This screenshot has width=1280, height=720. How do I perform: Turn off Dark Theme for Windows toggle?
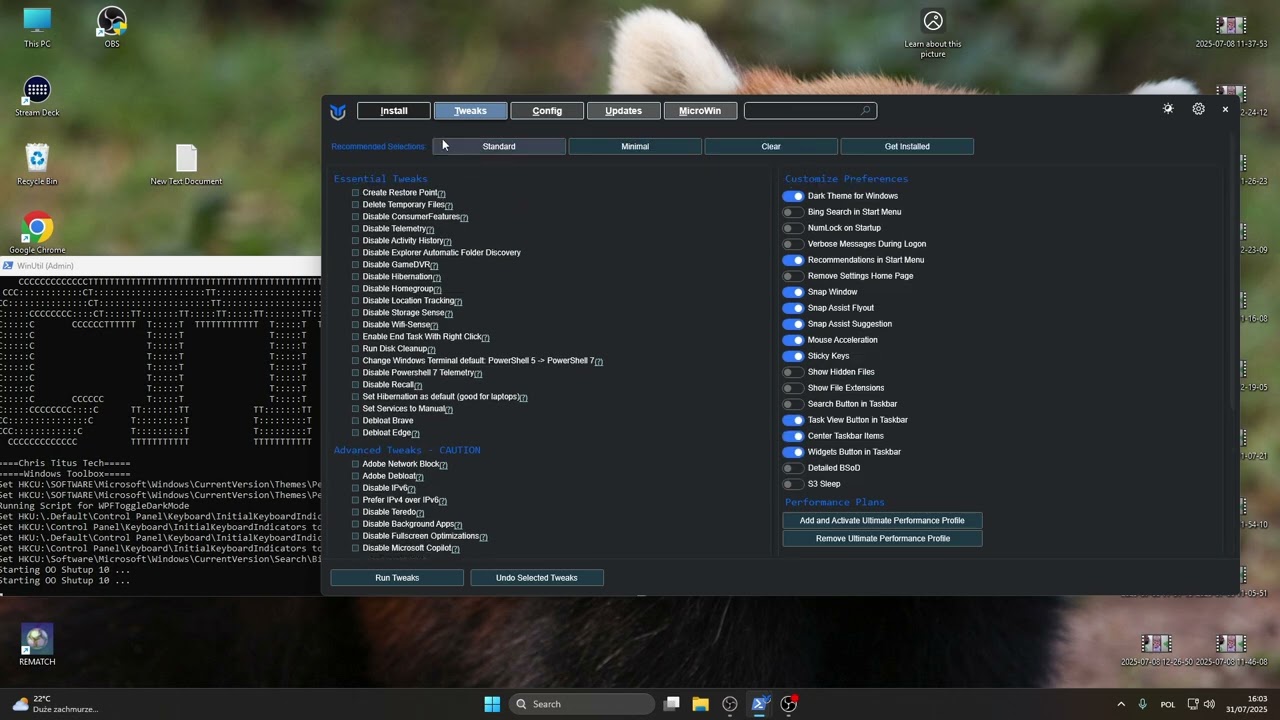point(793,196)
